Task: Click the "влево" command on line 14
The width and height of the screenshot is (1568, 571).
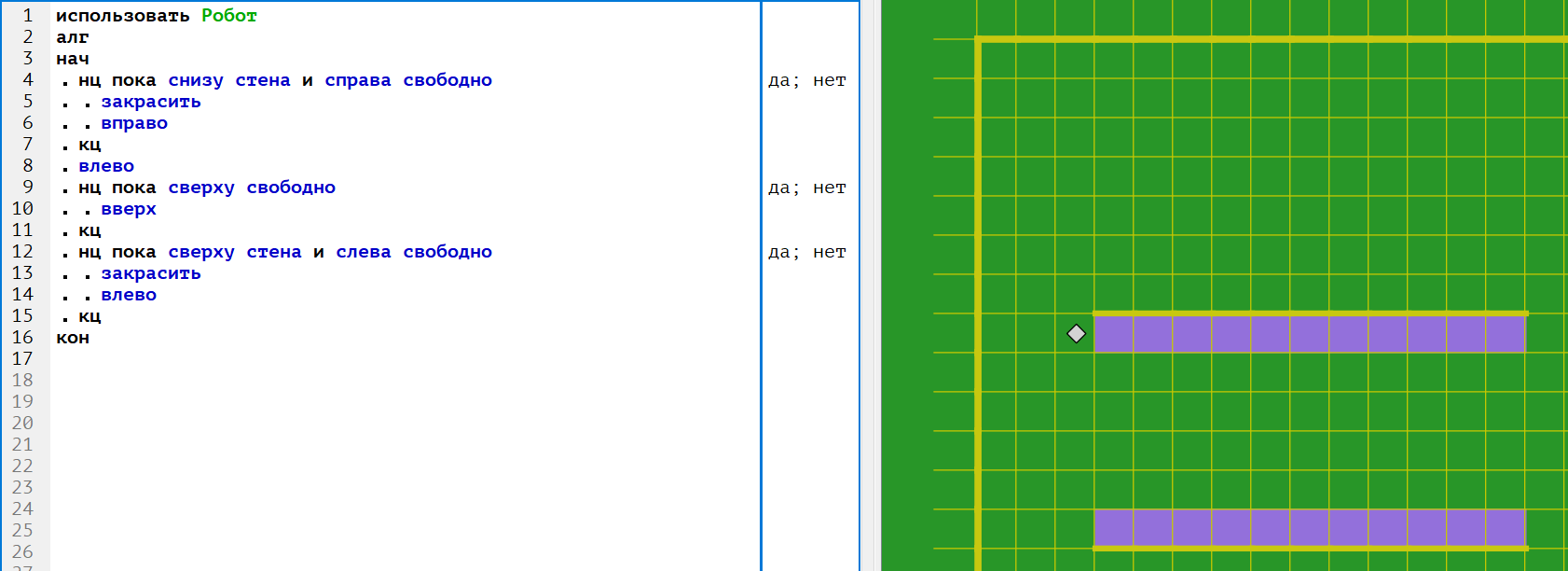Action: [129, 295]
